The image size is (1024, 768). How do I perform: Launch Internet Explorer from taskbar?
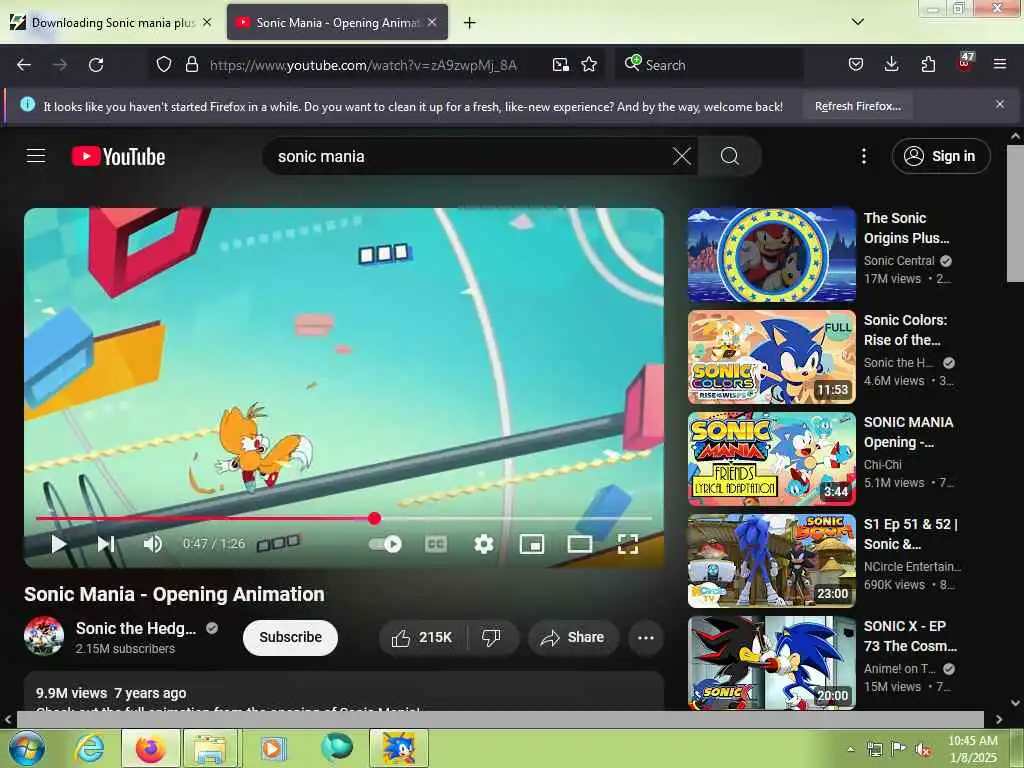[x=89, y=748]
